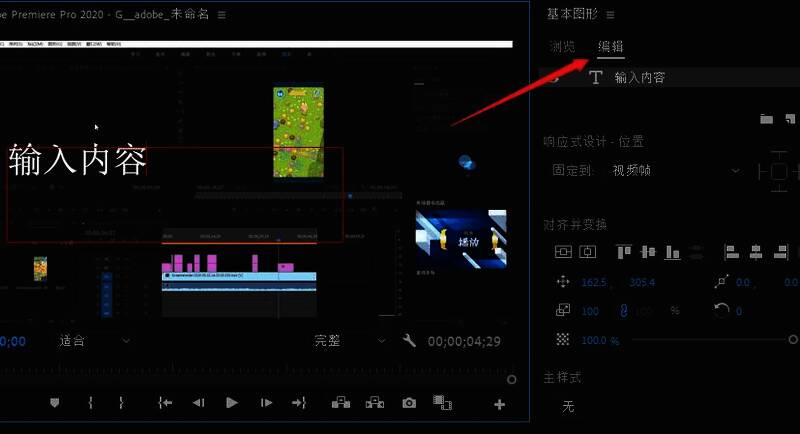Select the 输入内容 text layer in the list

[x=640, y=78]
